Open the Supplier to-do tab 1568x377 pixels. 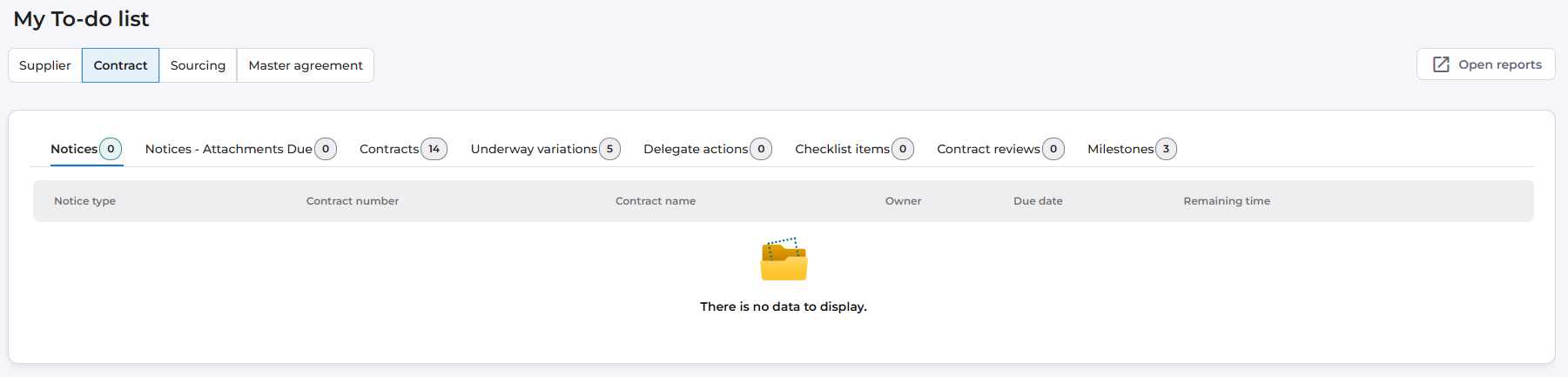[x=45, y=65]
